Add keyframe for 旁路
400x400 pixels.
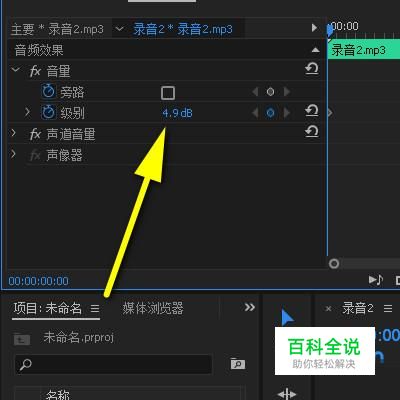point(270,92)
